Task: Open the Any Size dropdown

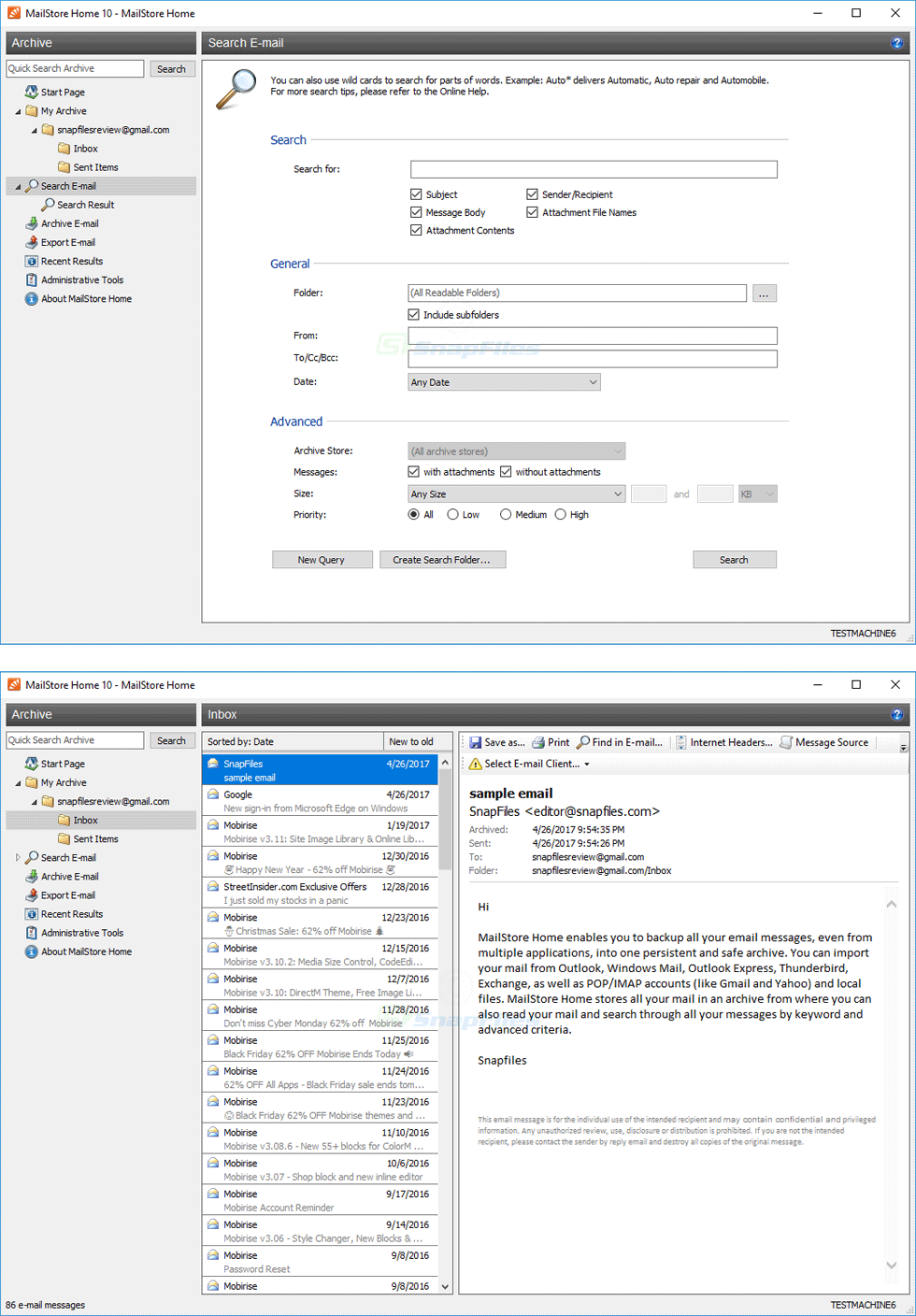Action: point(516,493)
